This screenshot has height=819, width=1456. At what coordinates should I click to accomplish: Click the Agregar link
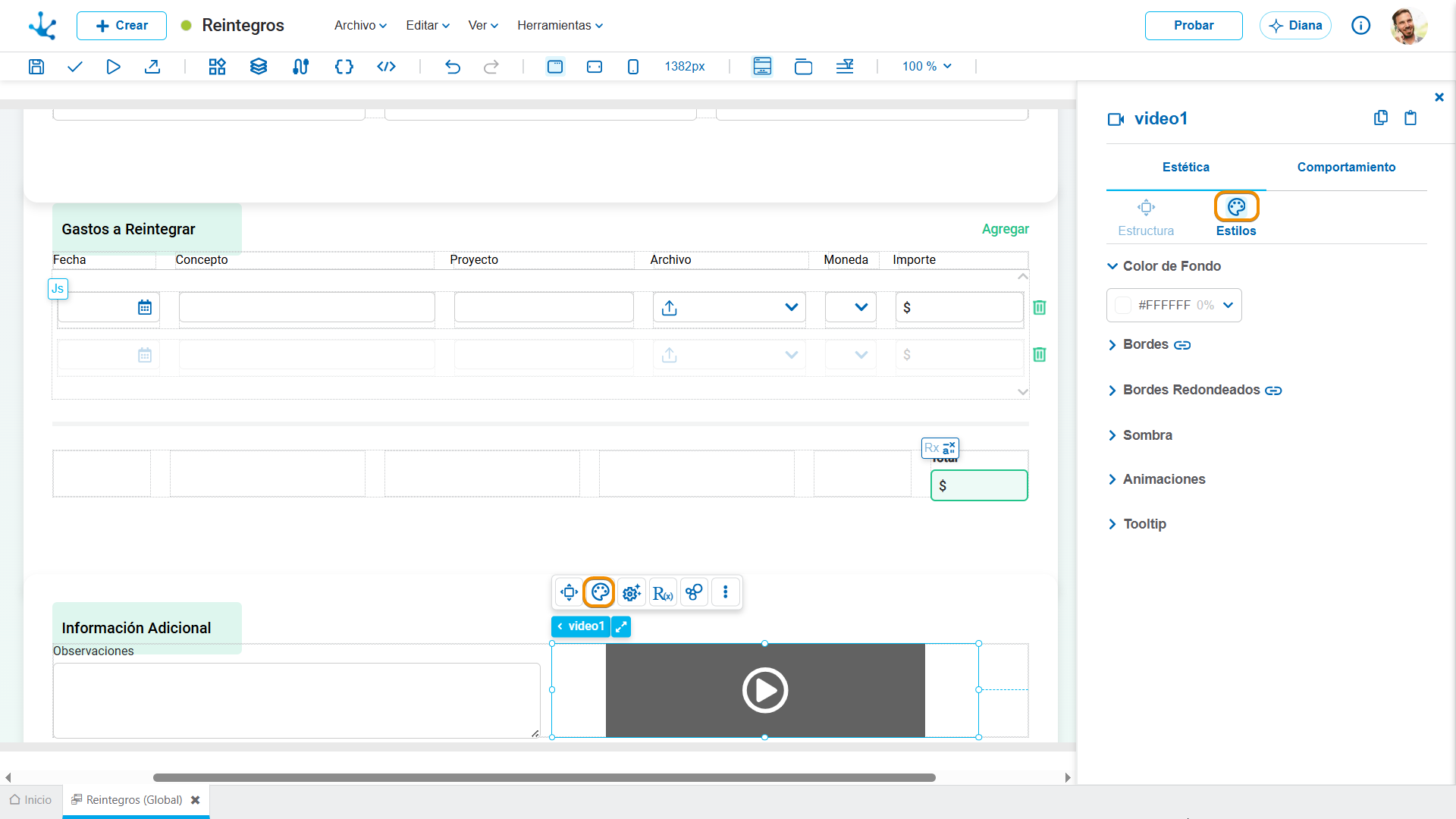click(1005, 229)
